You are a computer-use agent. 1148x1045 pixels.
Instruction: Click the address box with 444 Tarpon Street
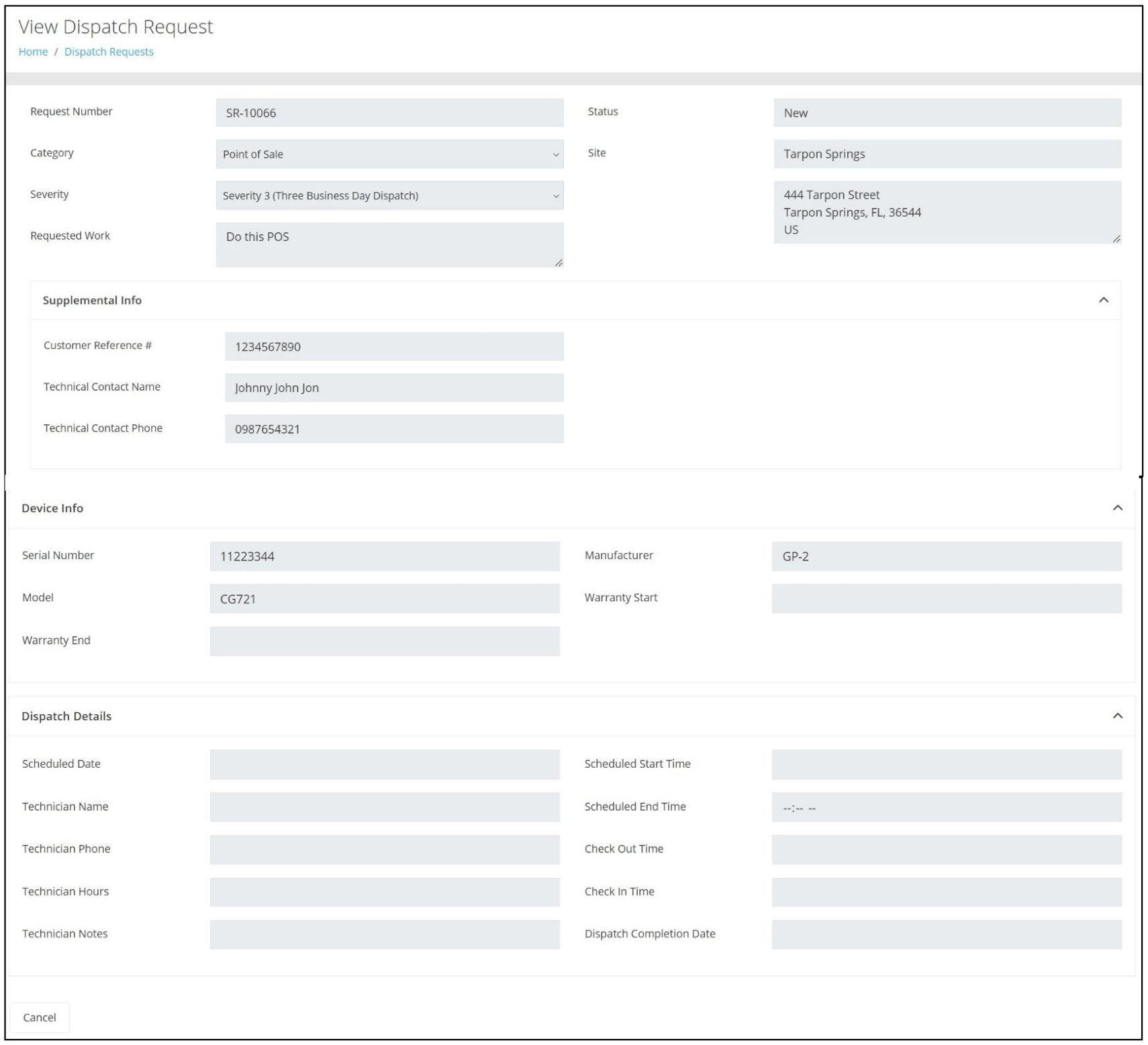(x=947, y=212)
